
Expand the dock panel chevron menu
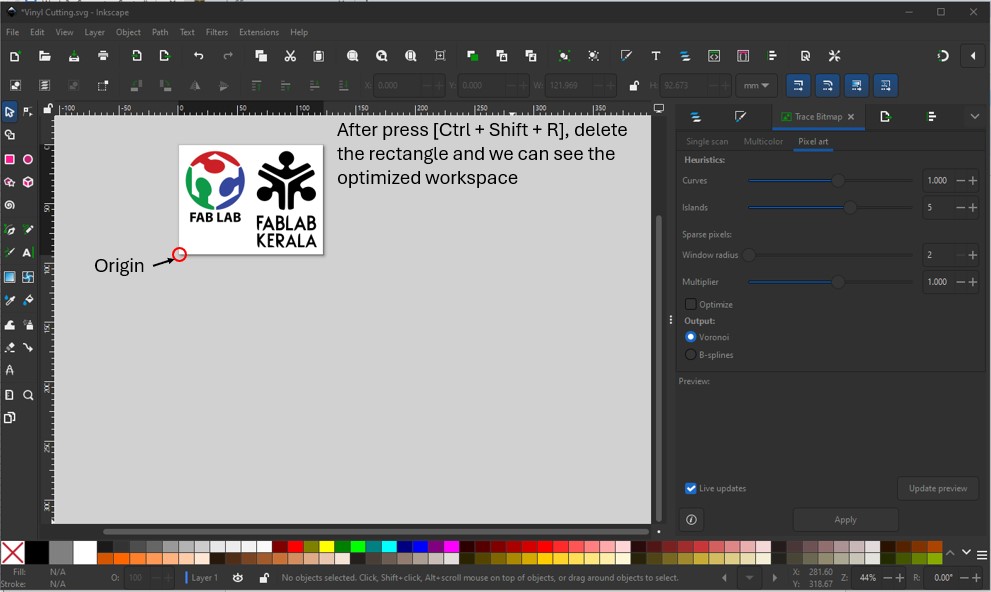tap(975, 117)
